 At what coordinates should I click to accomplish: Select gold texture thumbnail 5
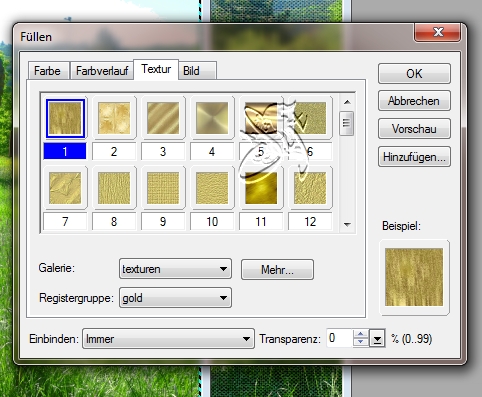[x=261, y=118]
